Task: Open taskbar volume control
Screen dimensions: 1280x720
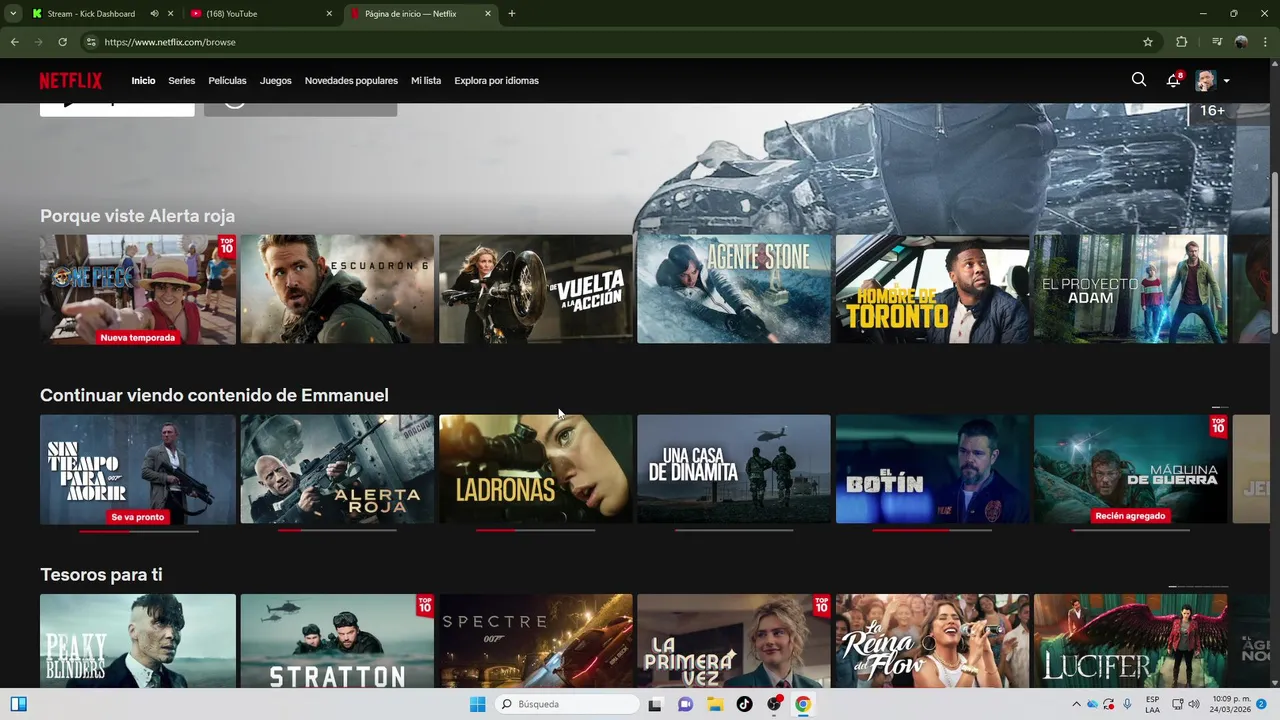Action: [1193, 704]
